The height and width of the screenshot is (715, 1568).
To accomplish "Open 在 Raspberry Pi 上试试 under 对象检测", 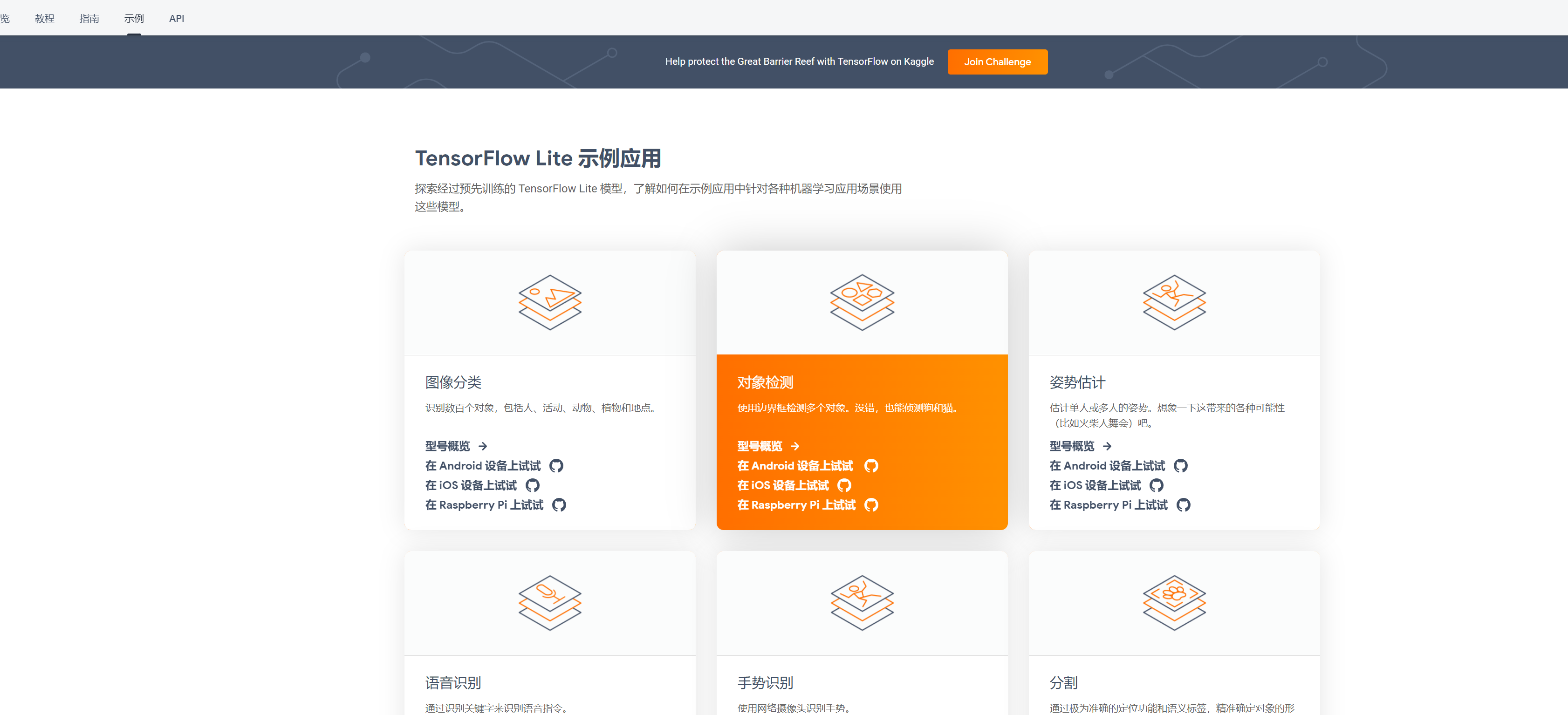I will 796,504.
